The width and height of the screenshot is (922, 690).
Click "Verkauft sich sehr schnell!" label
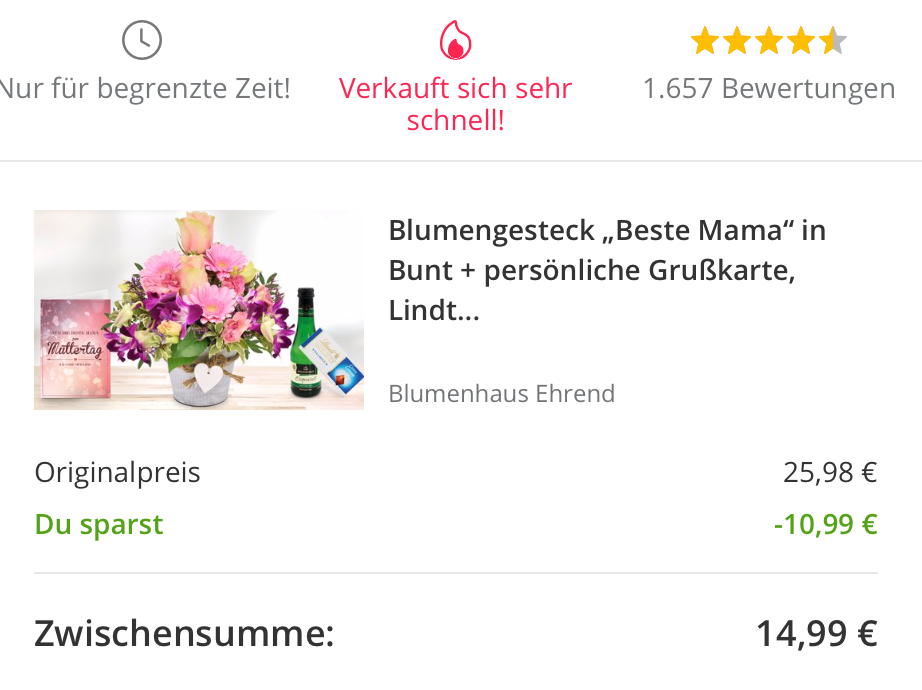coord(456,104)
